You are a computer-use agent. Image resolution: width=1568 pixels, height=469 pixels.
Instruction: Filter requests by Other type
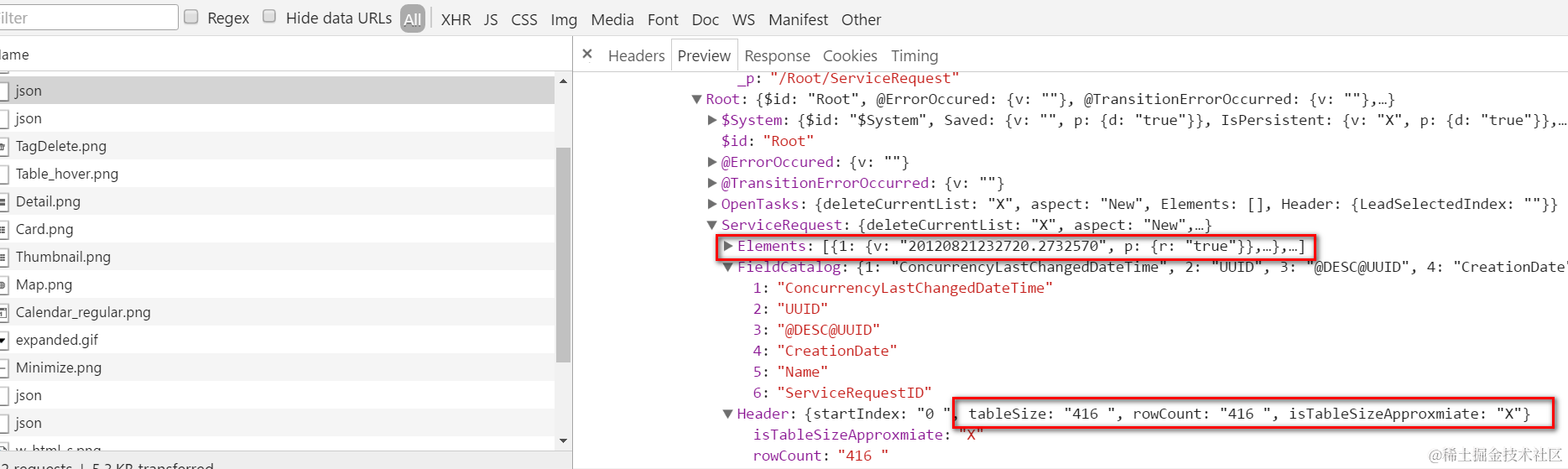(861, 19)
